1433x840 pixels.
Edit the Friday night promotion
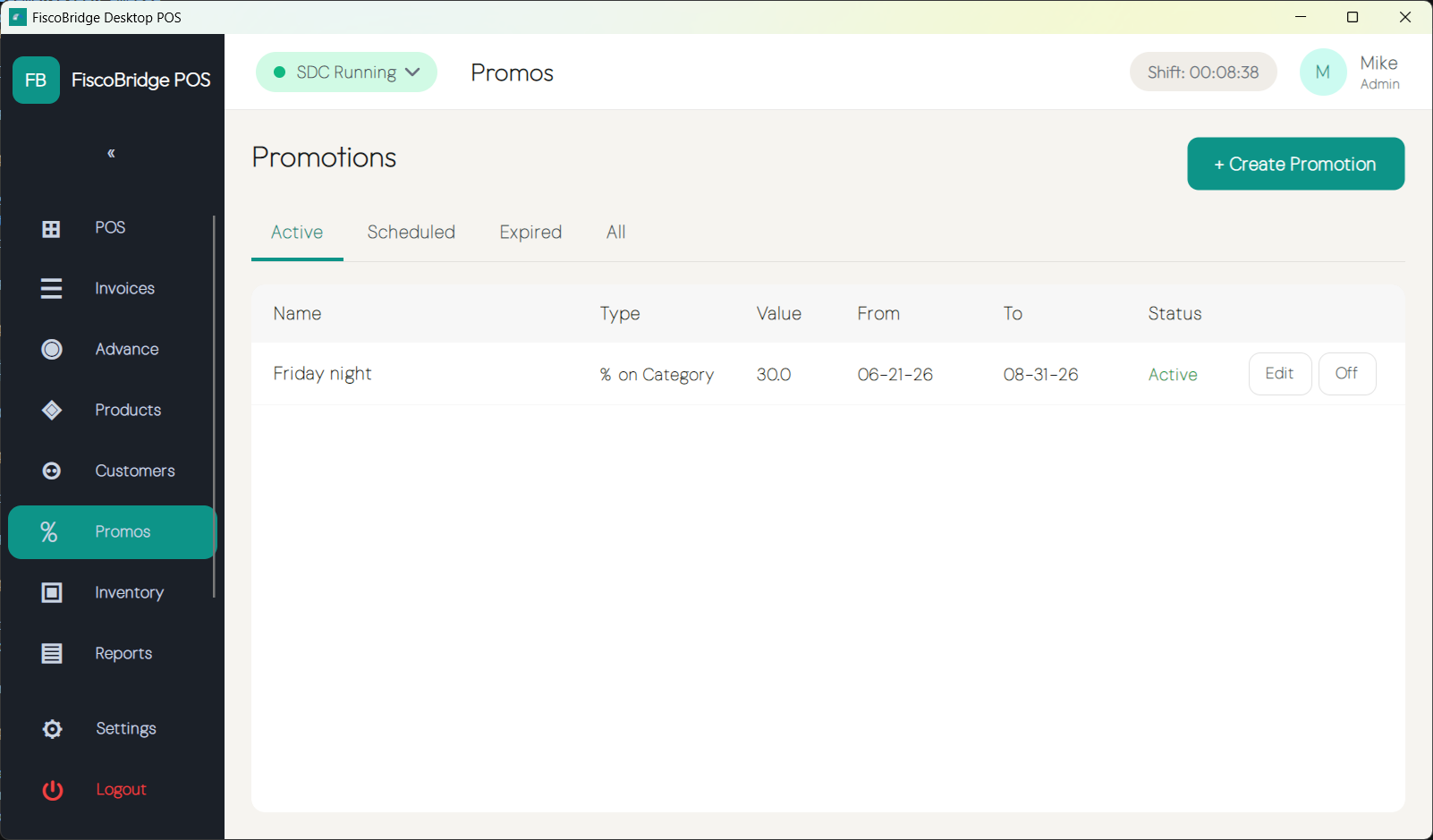coord(1280,374)
